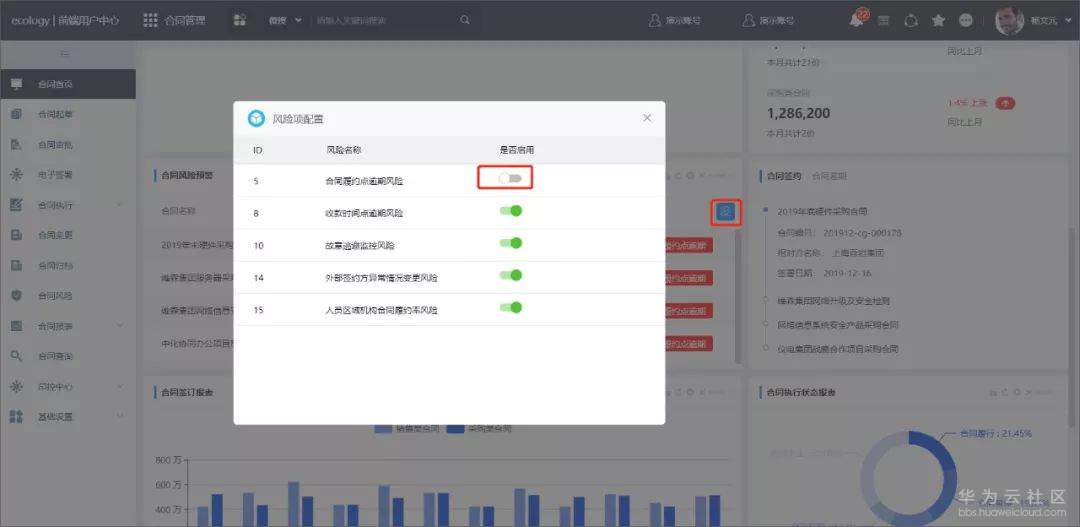Click the 合同起草 sidebar icon
The height and width of the screenshot is (527, 1080).
pyautogui.click(x=17, y=114)
